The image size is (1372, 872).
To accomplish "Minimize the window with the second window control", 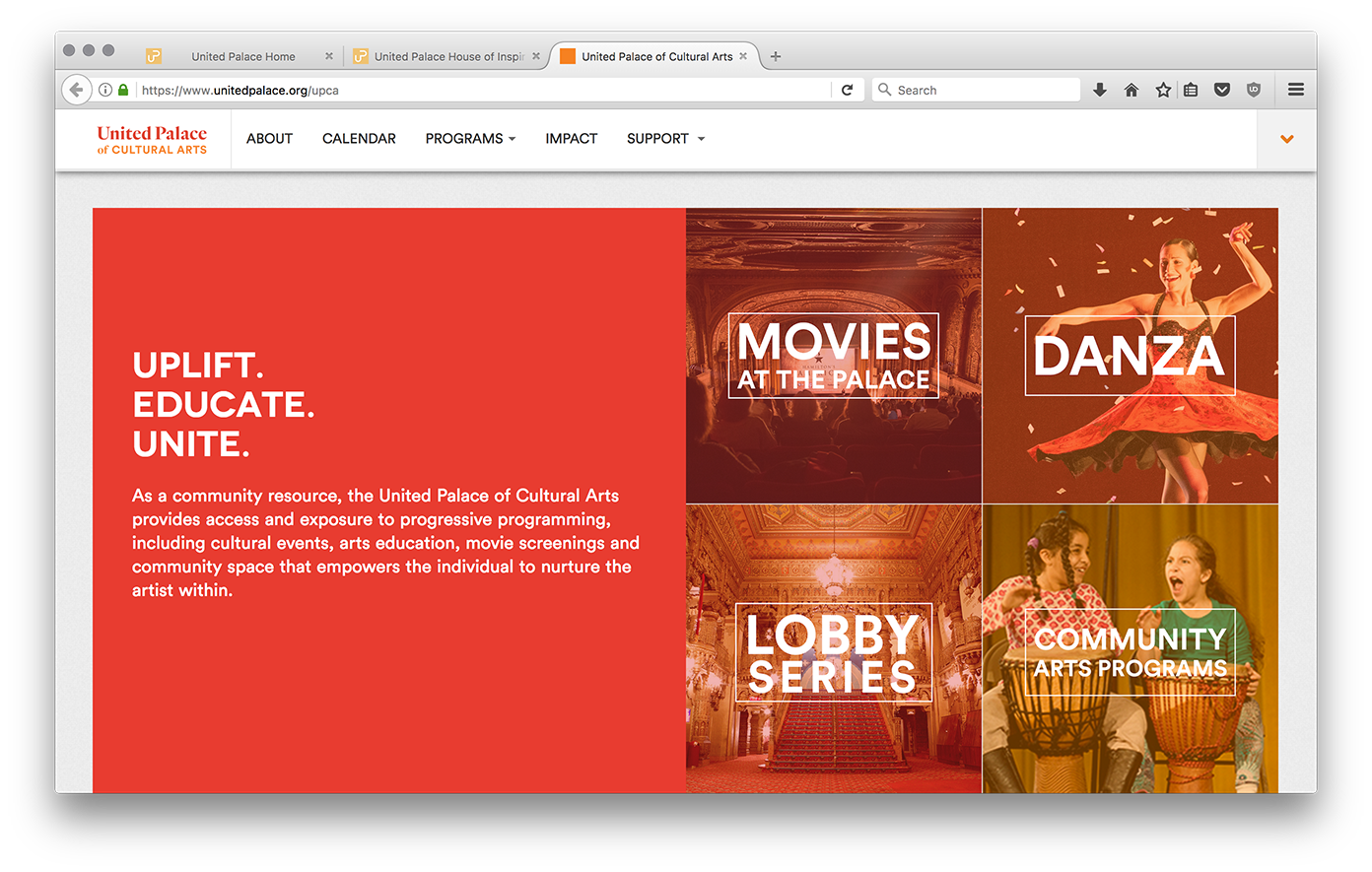I will [89, 50].
